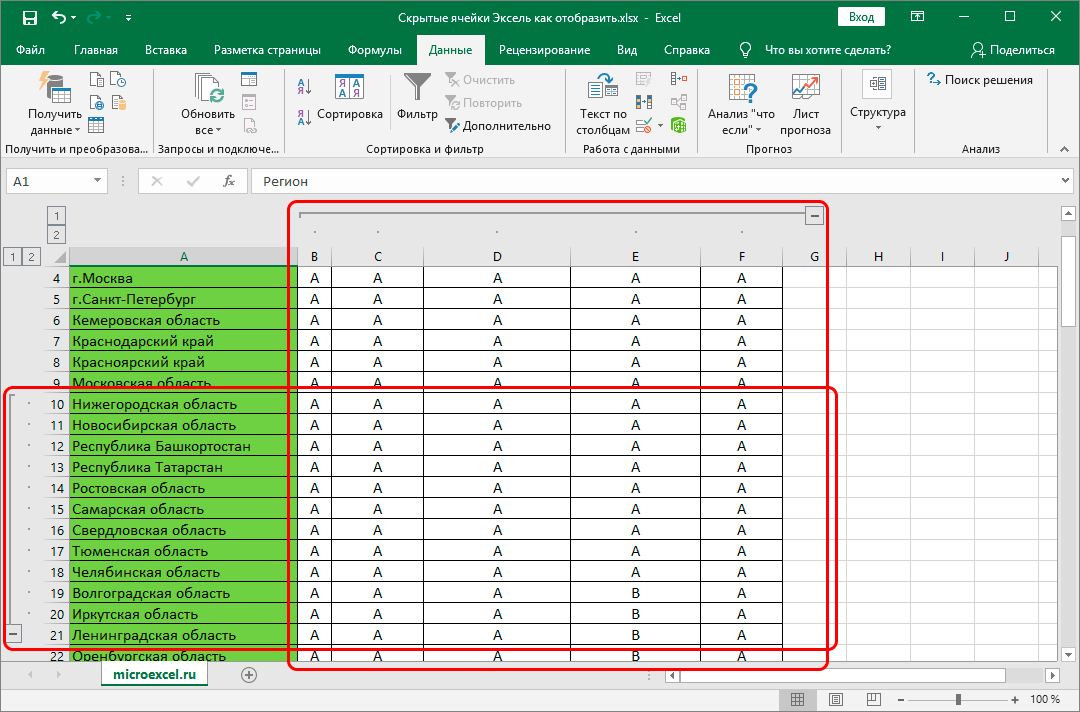Launch Текст по столбцам wizard
The width and height of the screenshot is (1080, 712).
pyautogui.click(x=603, y=103)
